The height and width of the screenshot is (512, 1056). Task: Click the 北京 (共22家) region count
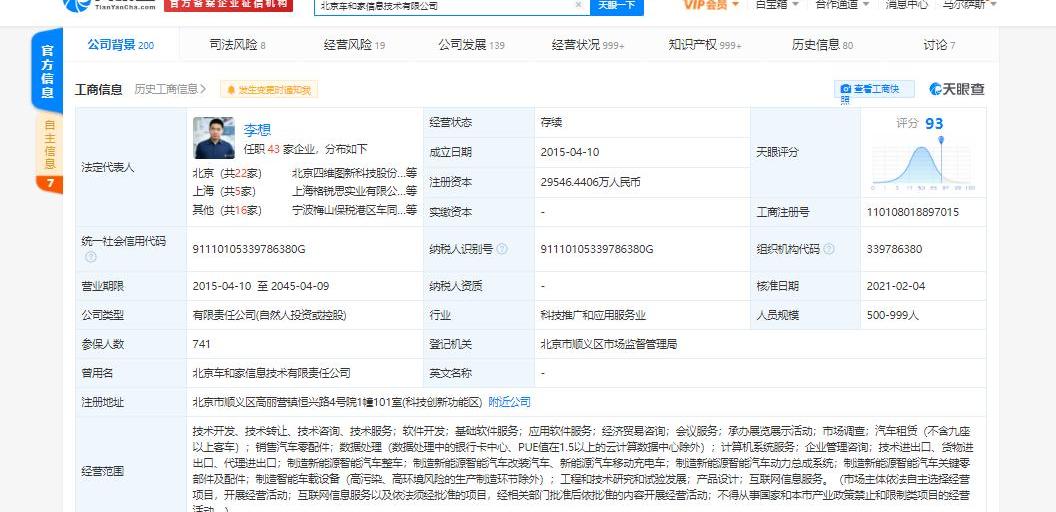(226, 173)
